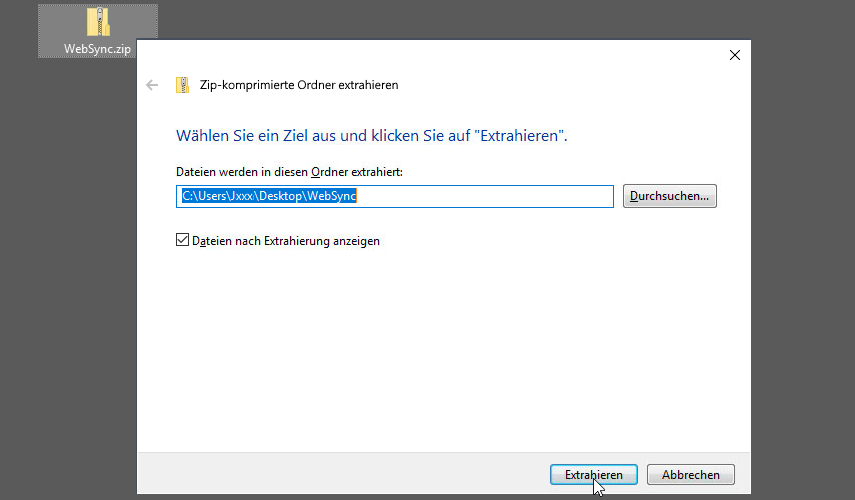
Task: Click the back arrow in extraction wizard
Action: [152, 85]
